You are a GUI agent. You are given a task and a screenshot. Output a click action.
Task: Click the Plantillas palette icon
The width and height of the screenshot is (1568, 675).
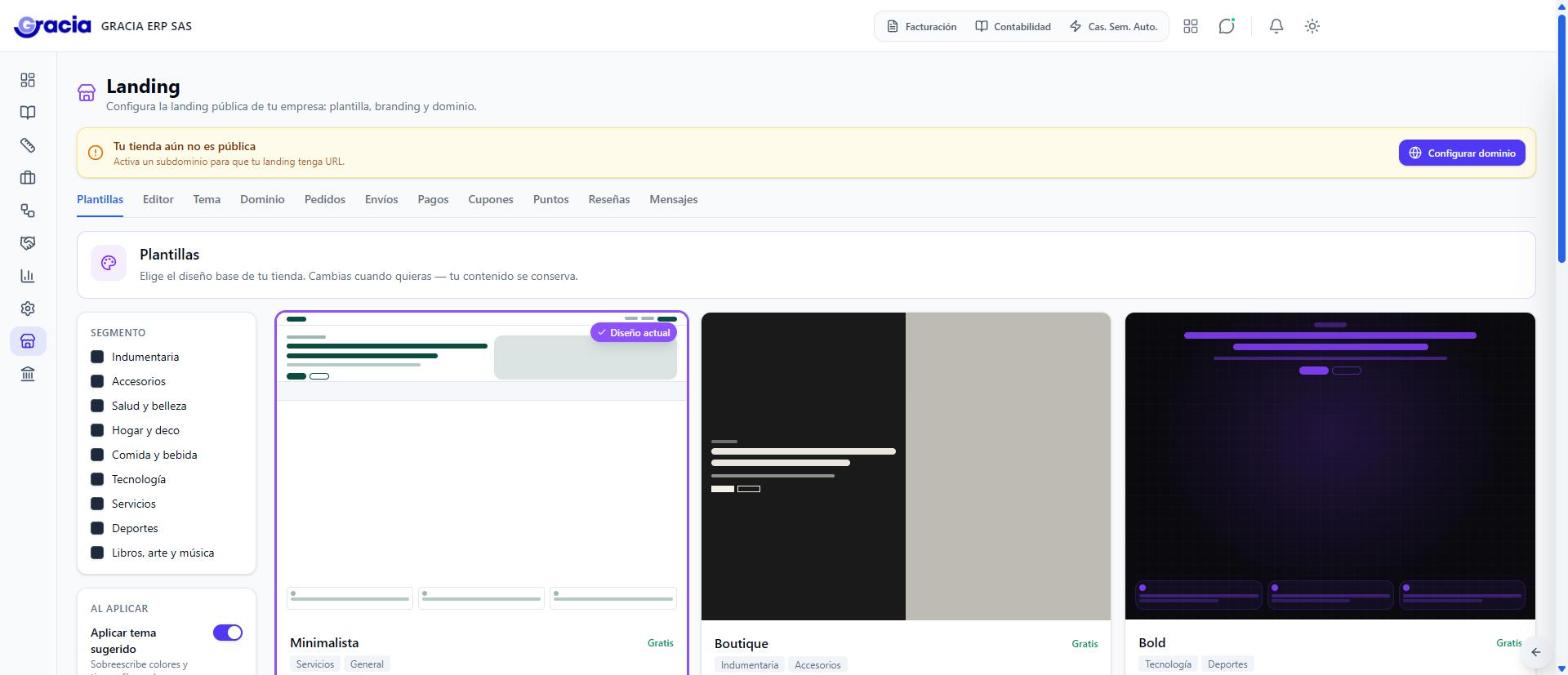[x=109, y=263]
